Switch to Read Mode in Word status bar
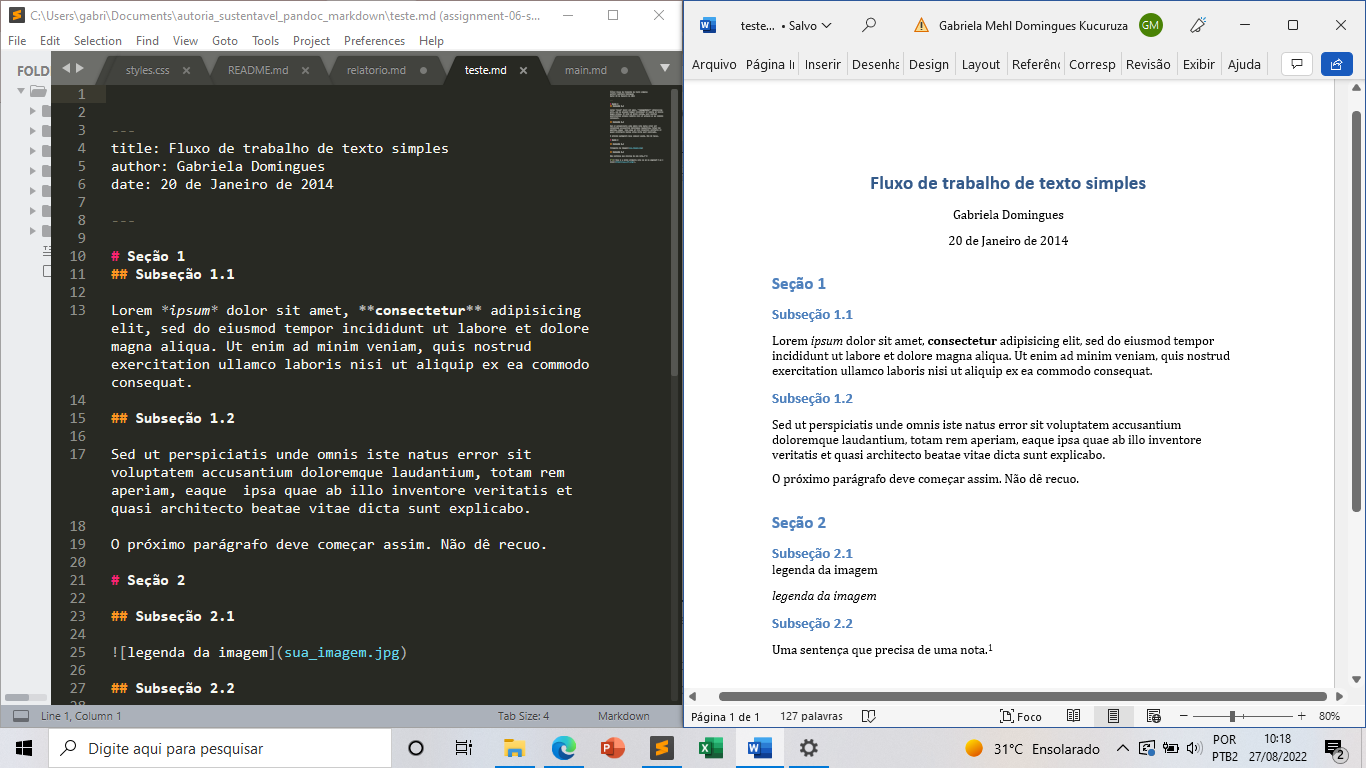Image resolution: width=1366 pixels, height=768 pixels. click(1073, 716)
